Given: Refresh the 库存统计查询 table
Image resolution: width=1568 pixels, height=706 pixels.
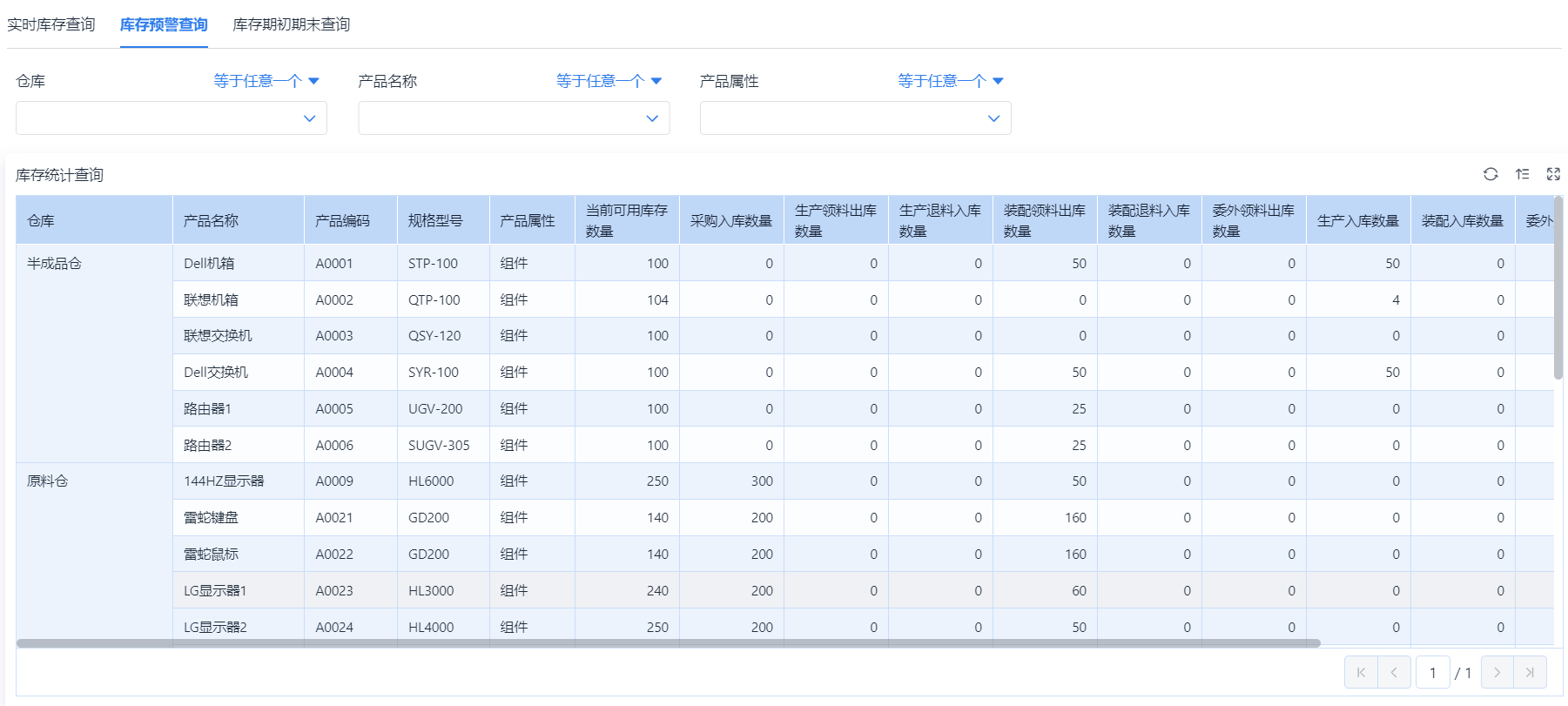Looking at the screenshot, I should [x=1491, y=174].
